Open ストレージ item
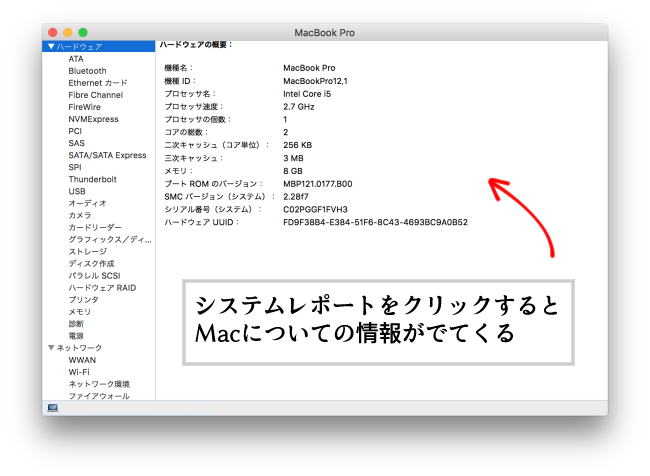650x476 pixels. coord(87,251)
